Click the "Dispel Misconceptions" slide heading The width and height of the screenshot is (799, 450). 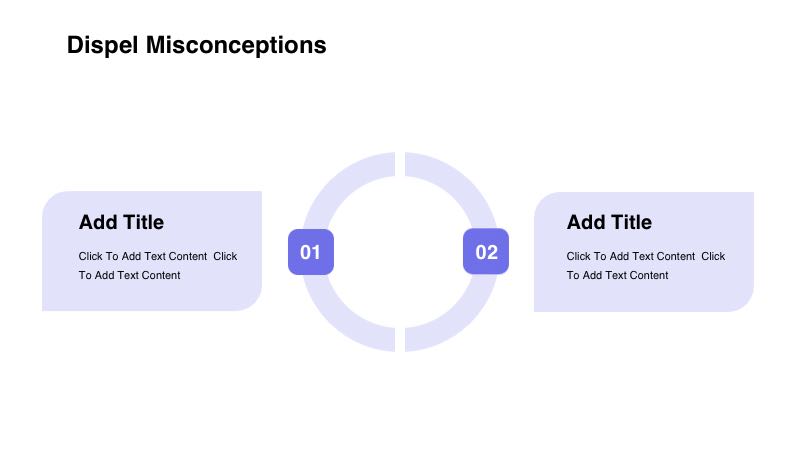point(196,45)
